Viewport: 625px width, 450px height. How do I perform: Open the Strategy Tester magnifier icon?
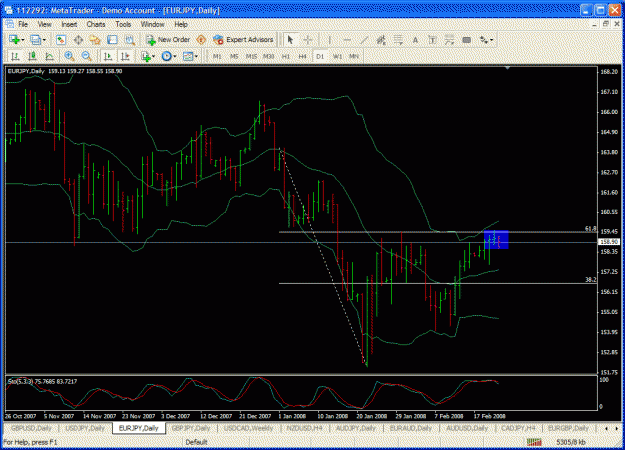tap(130, 40)
